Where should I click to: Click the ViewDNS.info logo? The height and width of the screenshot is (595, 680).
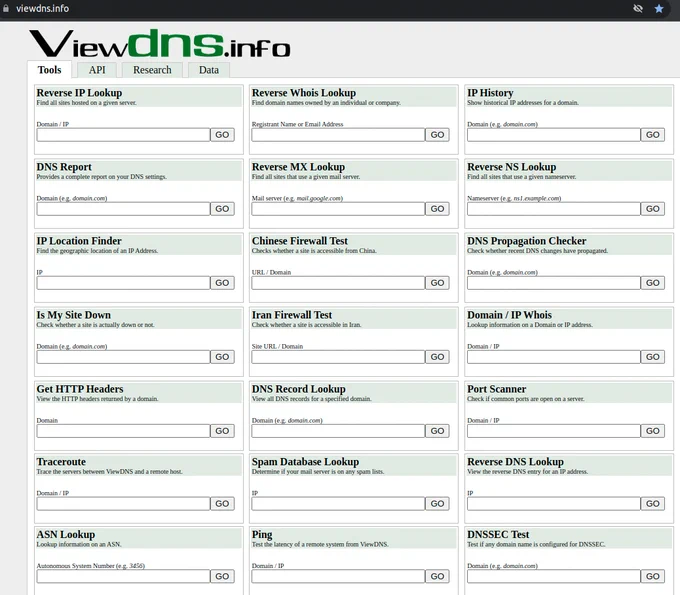[x=160, y=43]
